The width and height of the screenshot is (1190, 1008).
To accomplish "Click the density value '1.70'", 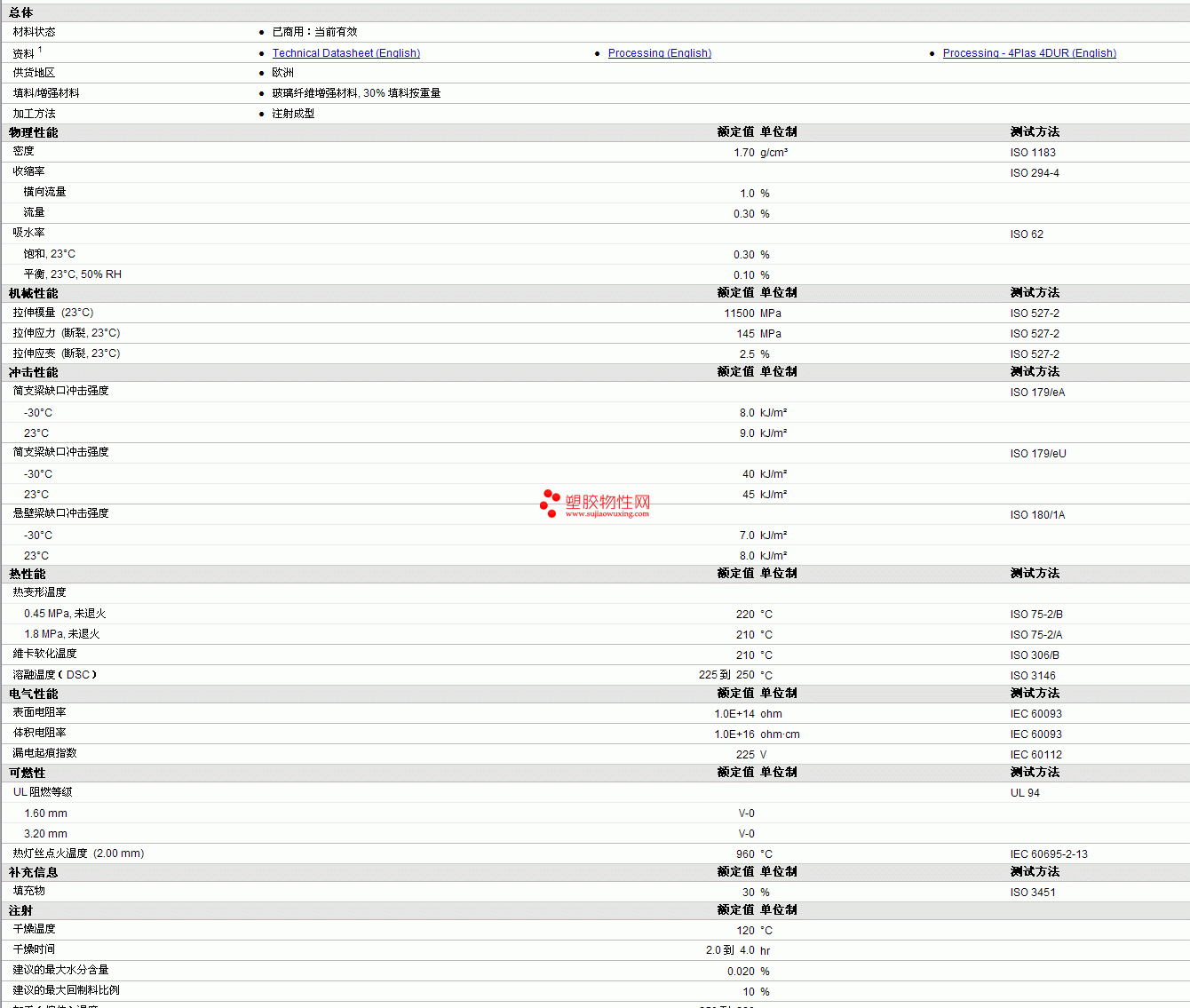I will pos(744,153).
